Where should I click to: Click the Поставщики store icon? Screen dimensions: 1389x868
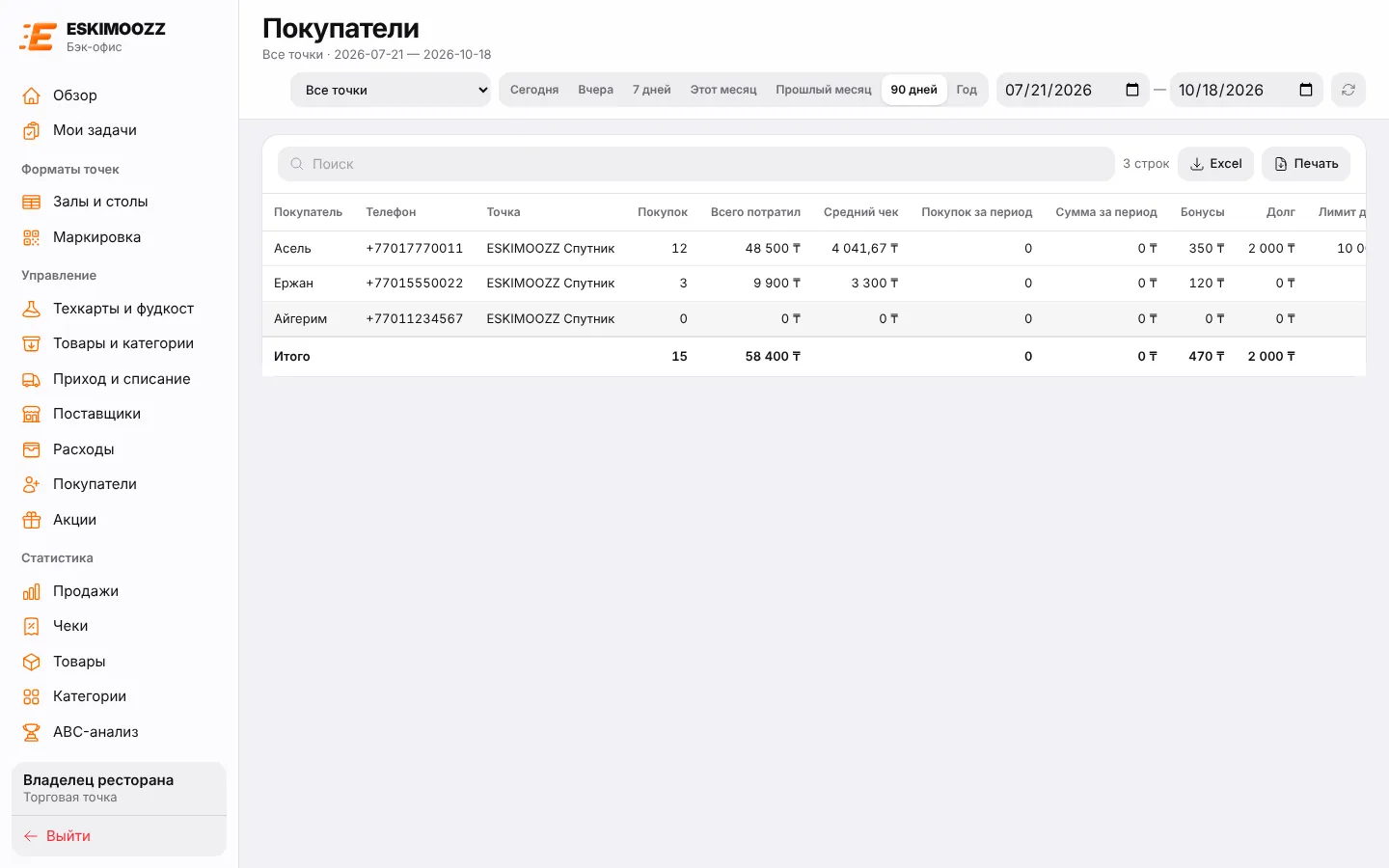pos(32,414)
